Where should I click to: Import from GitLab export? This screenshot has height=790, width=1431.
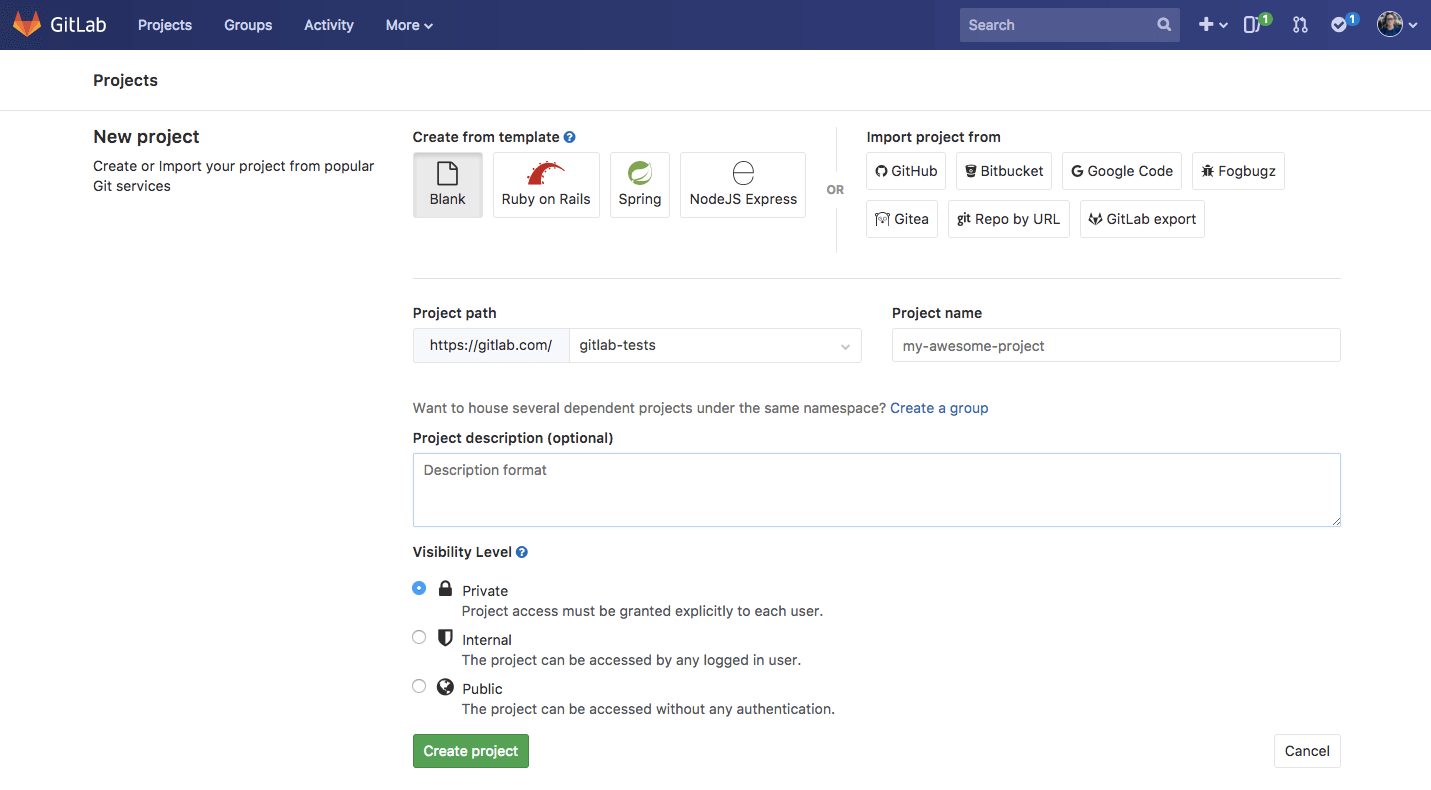[1142, 219]
